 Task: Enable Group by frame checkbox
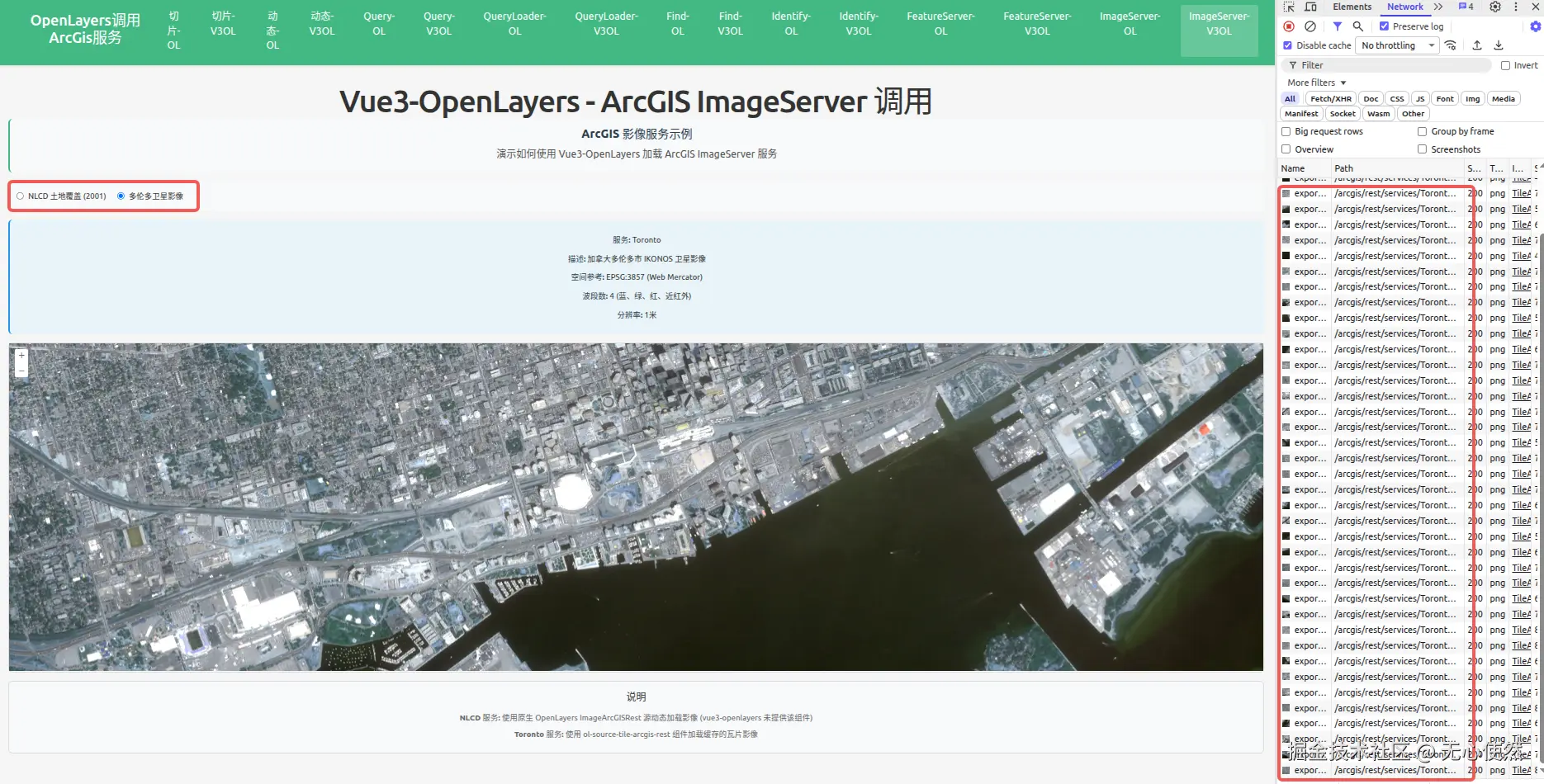(x=1422, y=131)
